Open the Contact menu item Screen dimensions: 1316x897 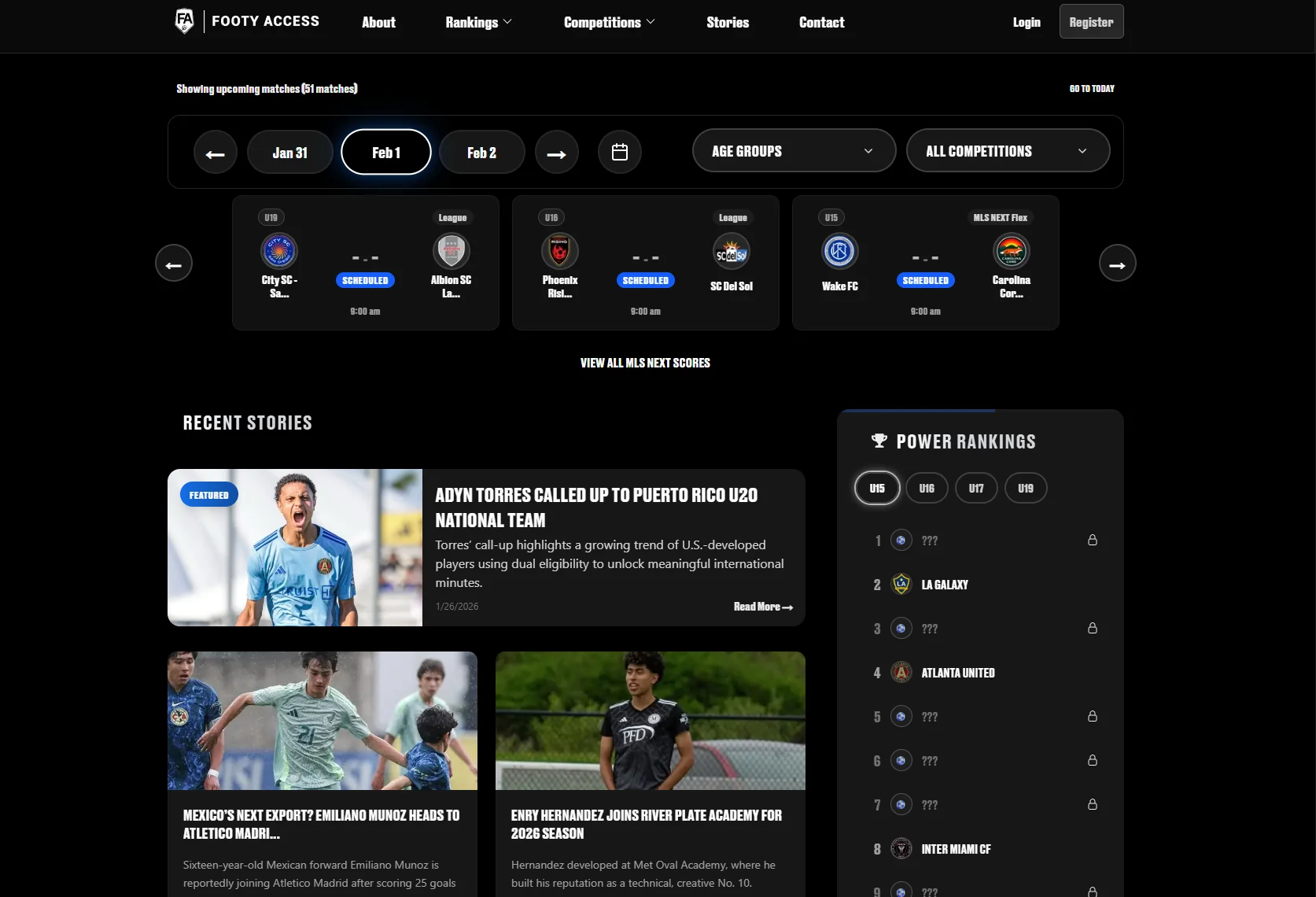pyautogui.click(x=821, y=22)
